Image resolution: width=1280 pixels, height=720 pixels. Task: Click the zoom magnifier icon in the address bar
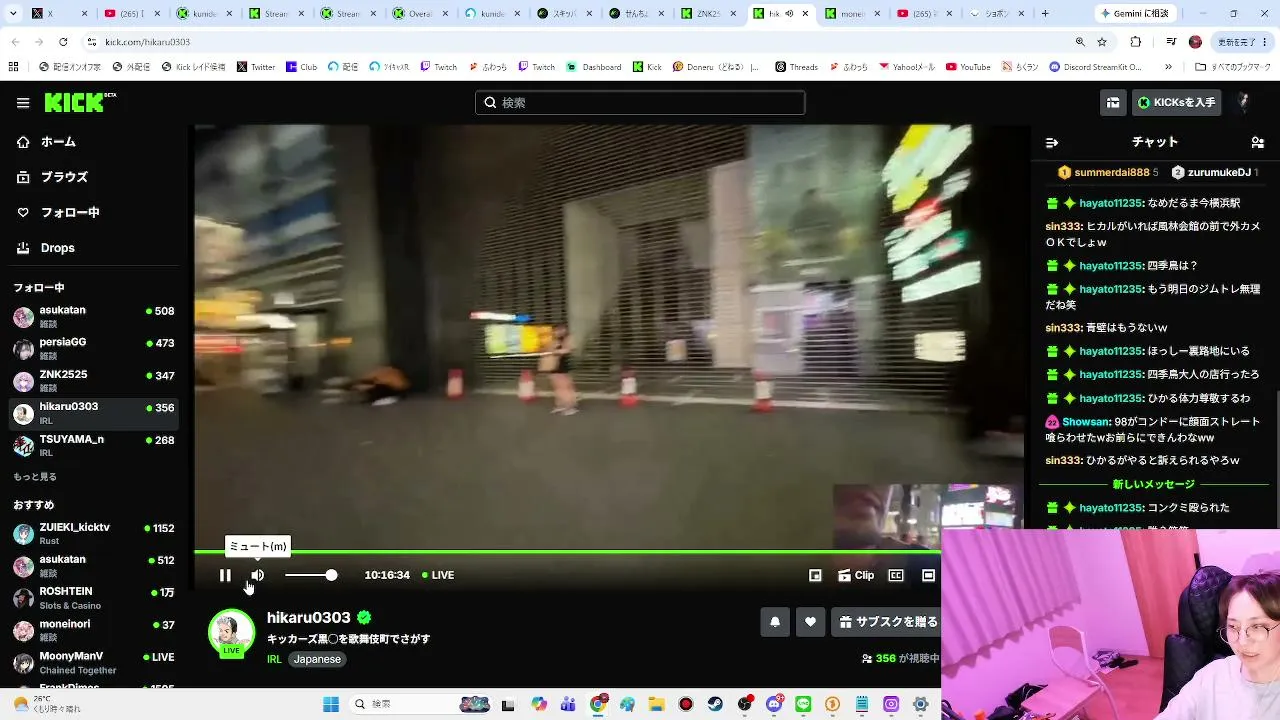click(x=1080, y=42)
